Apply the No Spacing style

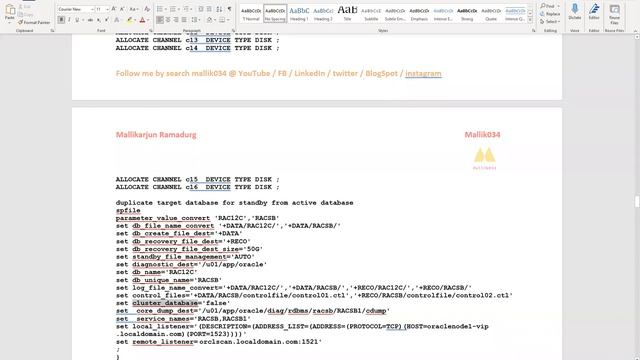275,14
